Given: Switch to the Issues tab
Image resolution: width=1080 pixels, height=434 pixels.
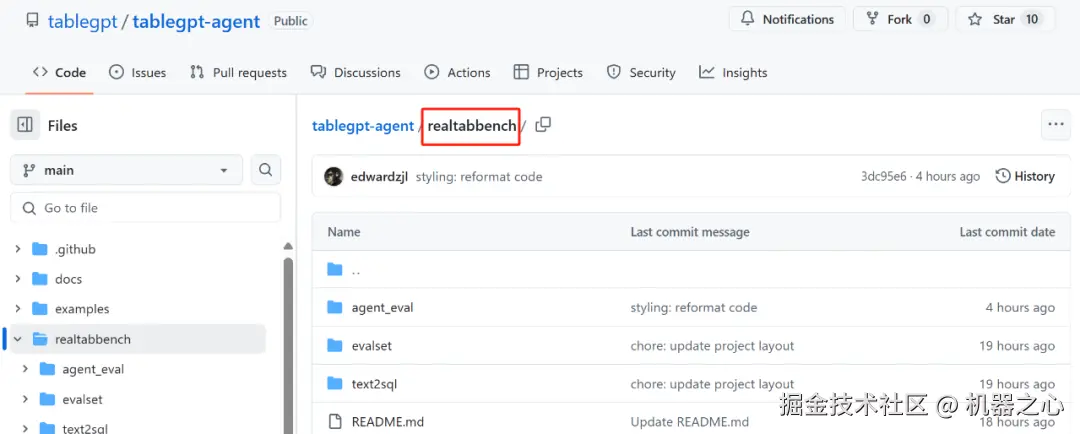Looking at the screenshot, I should [x=137, y=72].
